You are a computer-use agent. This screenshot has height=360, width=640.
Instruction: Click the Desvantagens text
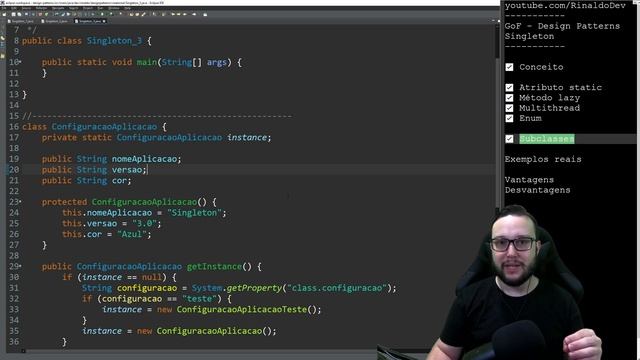pos(537,190)
